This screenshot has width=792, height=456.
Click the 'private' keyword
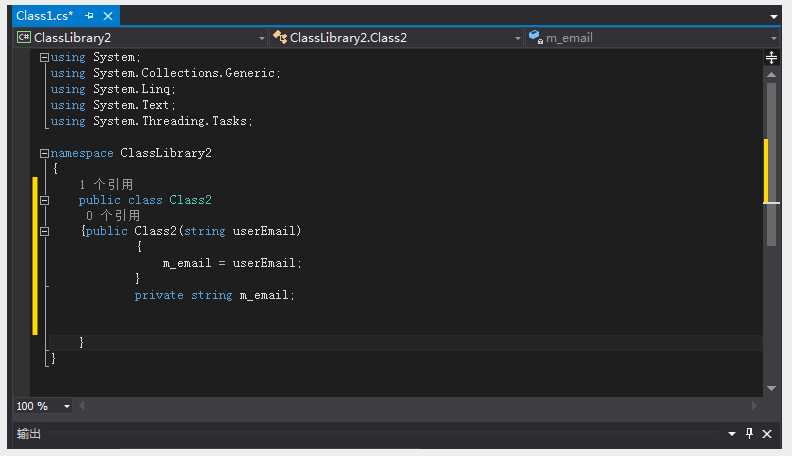click(159, 295)
